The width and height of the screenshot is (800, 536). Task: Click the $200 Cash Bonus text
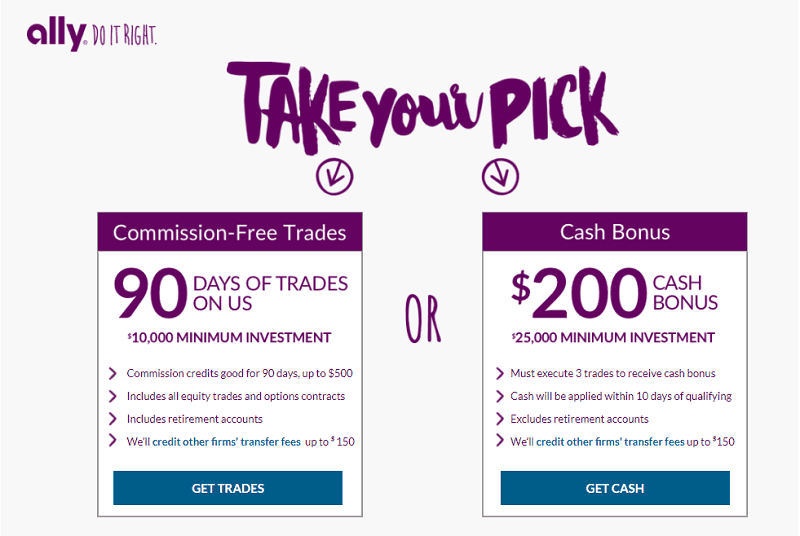pos(614,293)
